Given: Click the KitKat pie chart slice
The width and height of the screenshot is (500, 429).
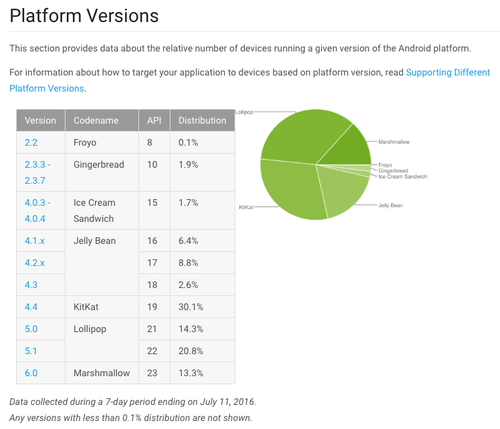Looking at the screenshot, I should [292, 188].
